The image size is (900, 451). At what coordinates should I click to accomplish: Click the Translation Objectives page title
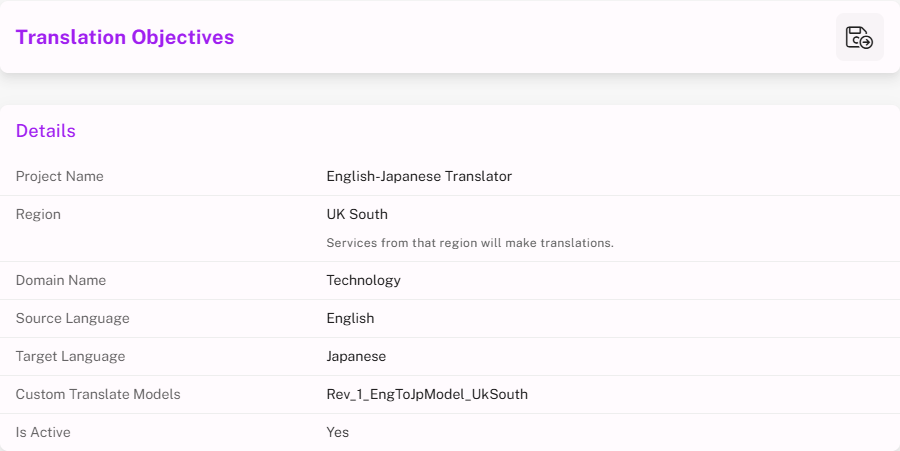point(125,38)
